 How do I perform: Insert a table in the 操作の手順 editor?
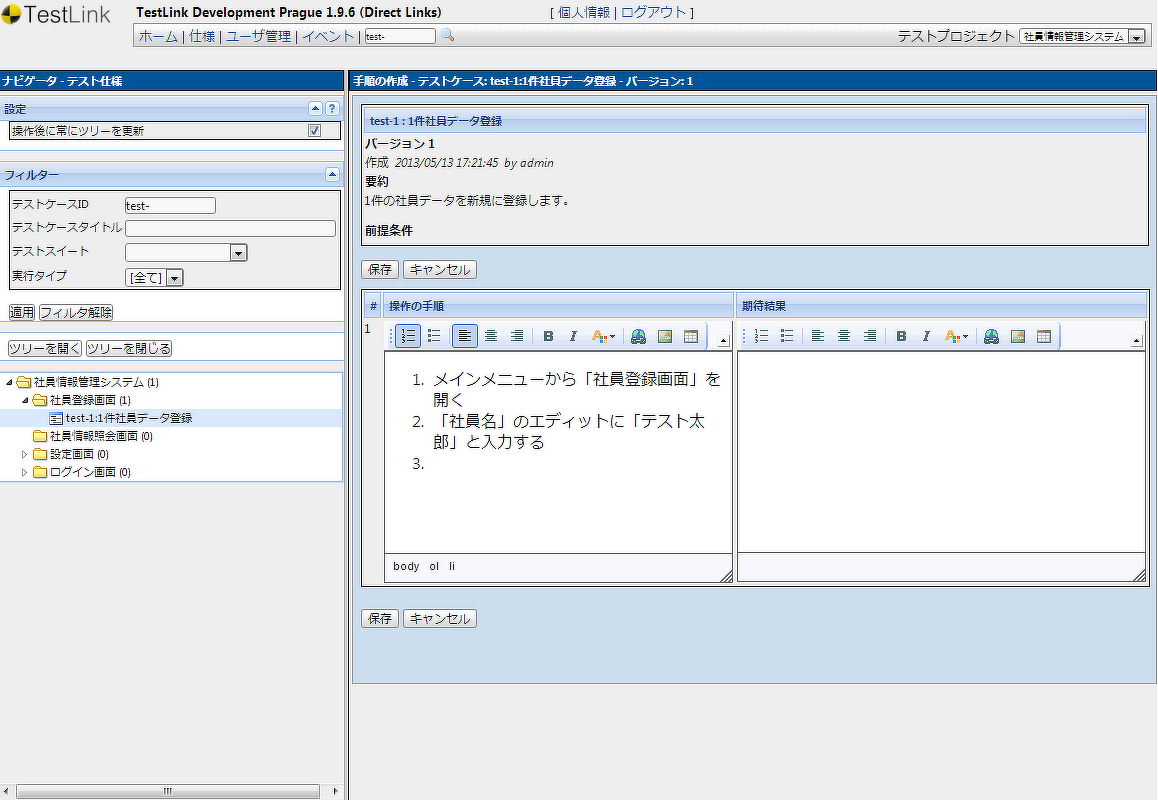click(690, 336)
